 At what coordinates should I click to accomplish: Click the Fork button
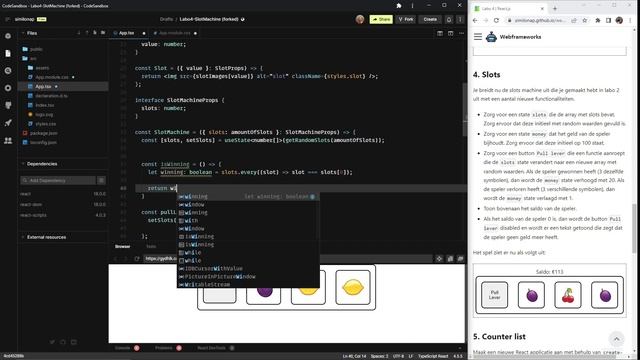[405, 19]
